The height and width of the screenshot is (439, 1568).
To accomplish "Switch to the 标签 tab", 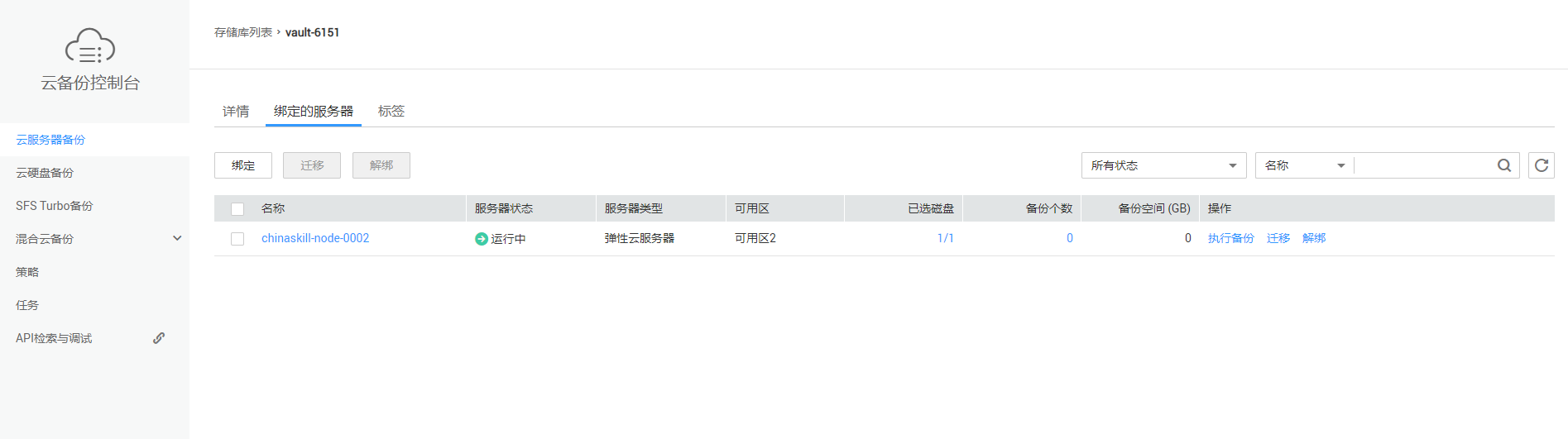I will click(391, 111).
